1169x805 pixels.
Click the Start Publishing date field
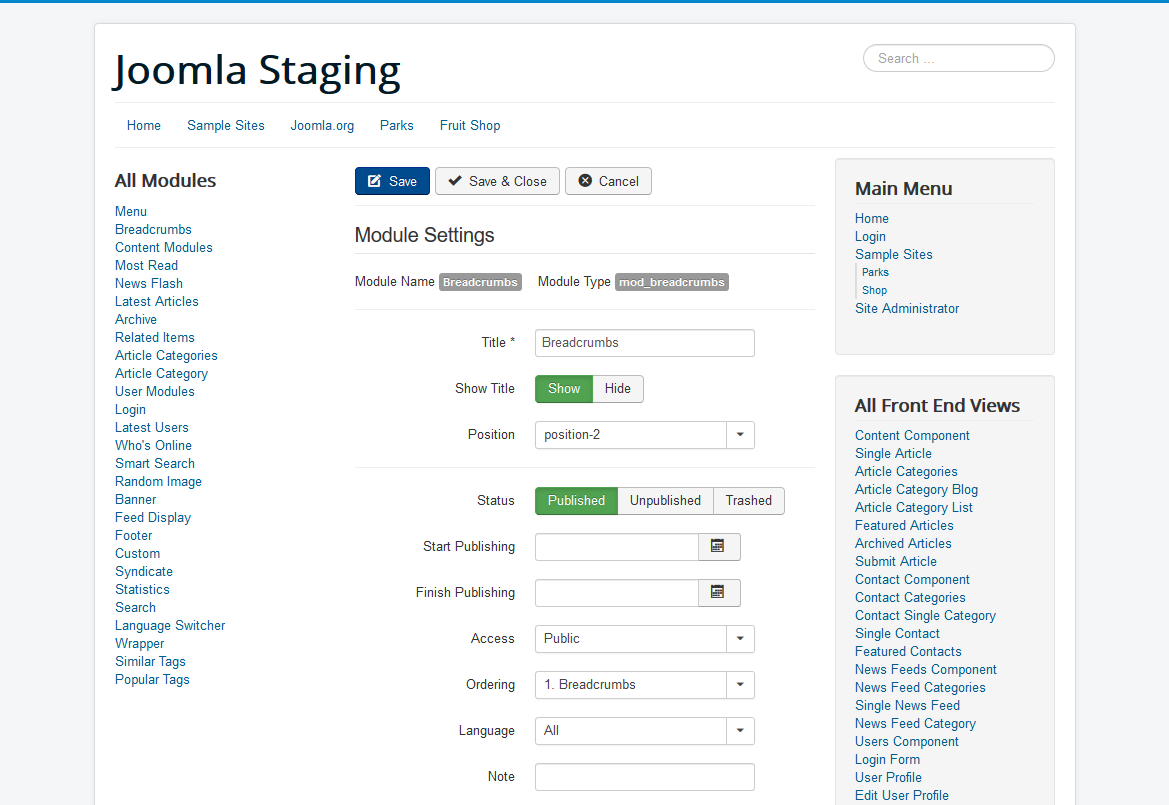(x=617, y=546)
